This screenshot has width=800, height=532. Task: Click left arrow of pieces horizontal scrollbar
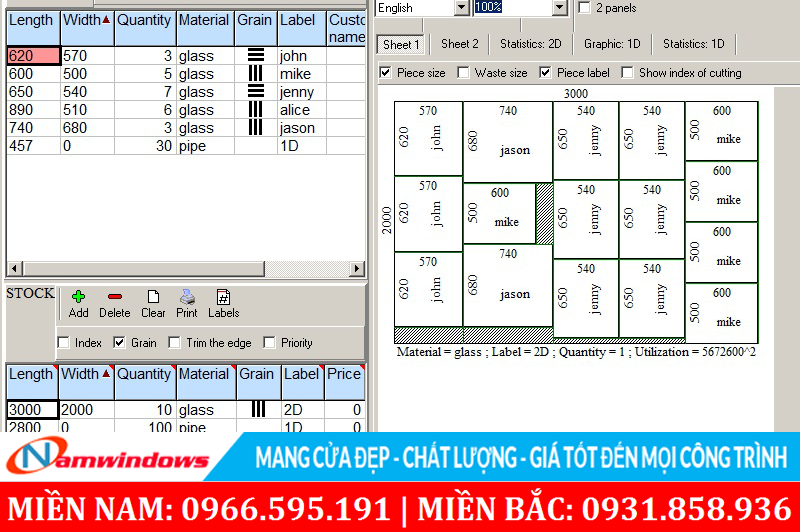tap(15, 268)
